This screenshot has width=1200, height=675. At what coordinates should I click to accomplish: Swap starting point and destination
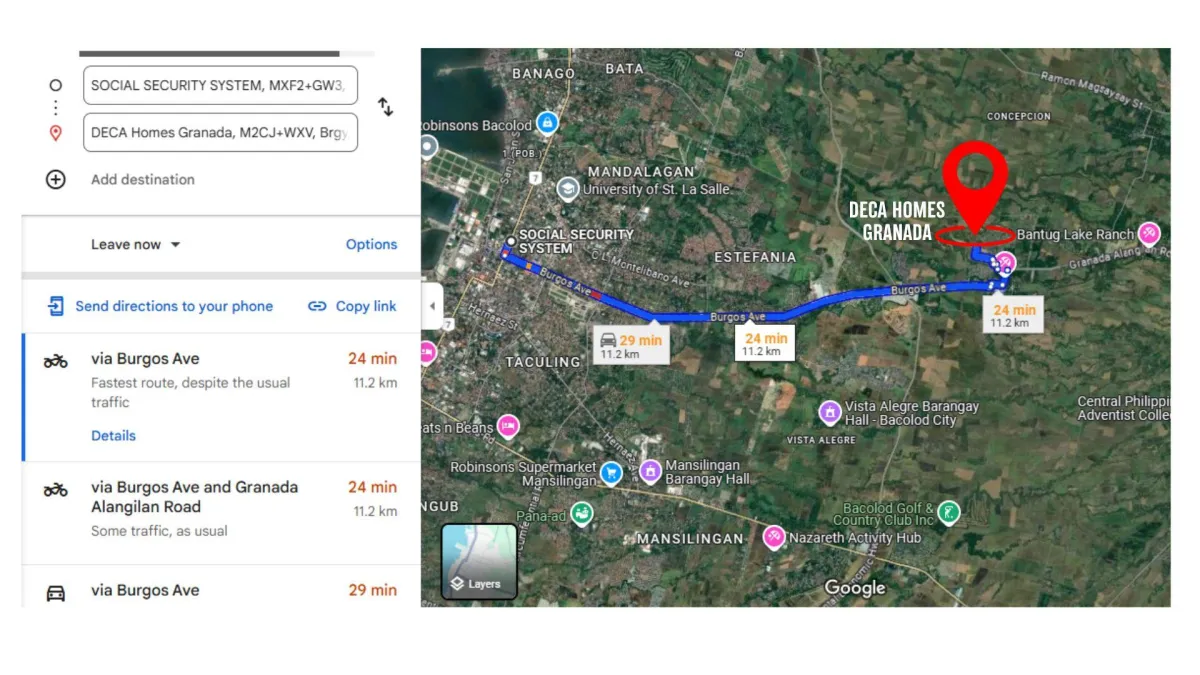[385, 107]
